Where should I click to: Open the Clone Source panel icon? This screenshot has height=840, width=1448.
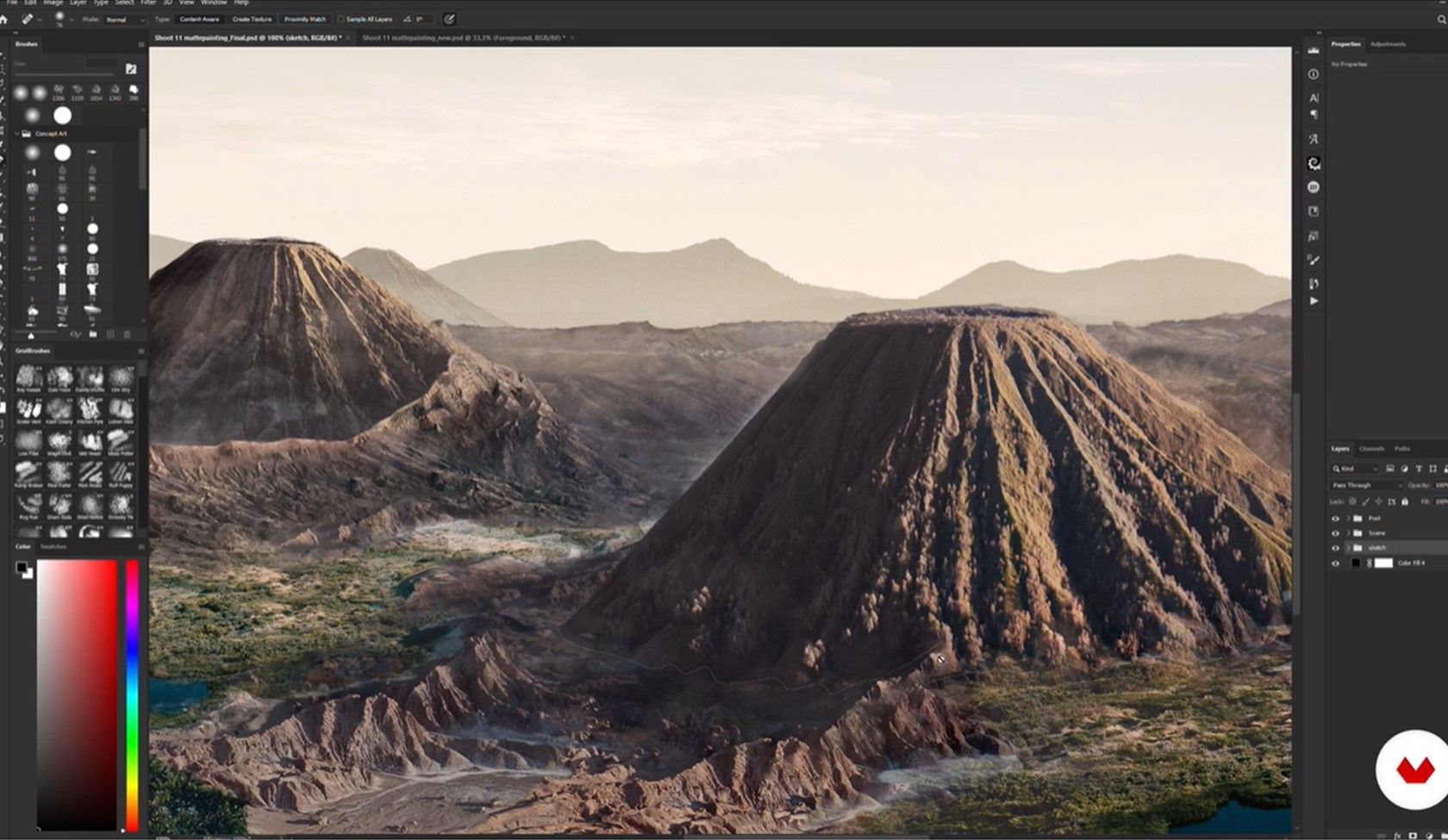[1314, 283]
